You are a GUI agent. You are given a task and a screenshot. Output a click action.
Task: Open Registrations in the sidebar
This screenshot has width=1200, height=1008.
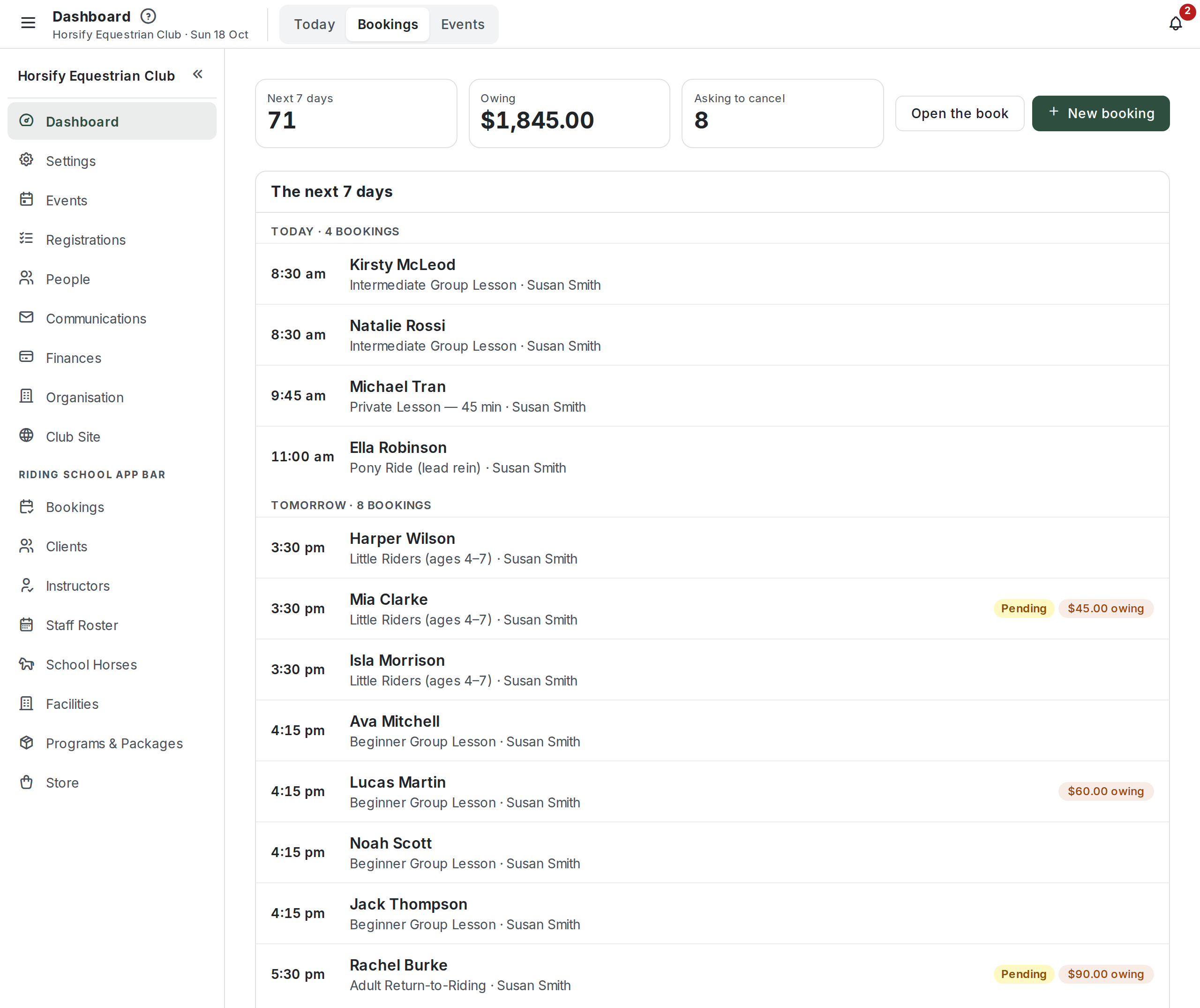pos(112,240)
